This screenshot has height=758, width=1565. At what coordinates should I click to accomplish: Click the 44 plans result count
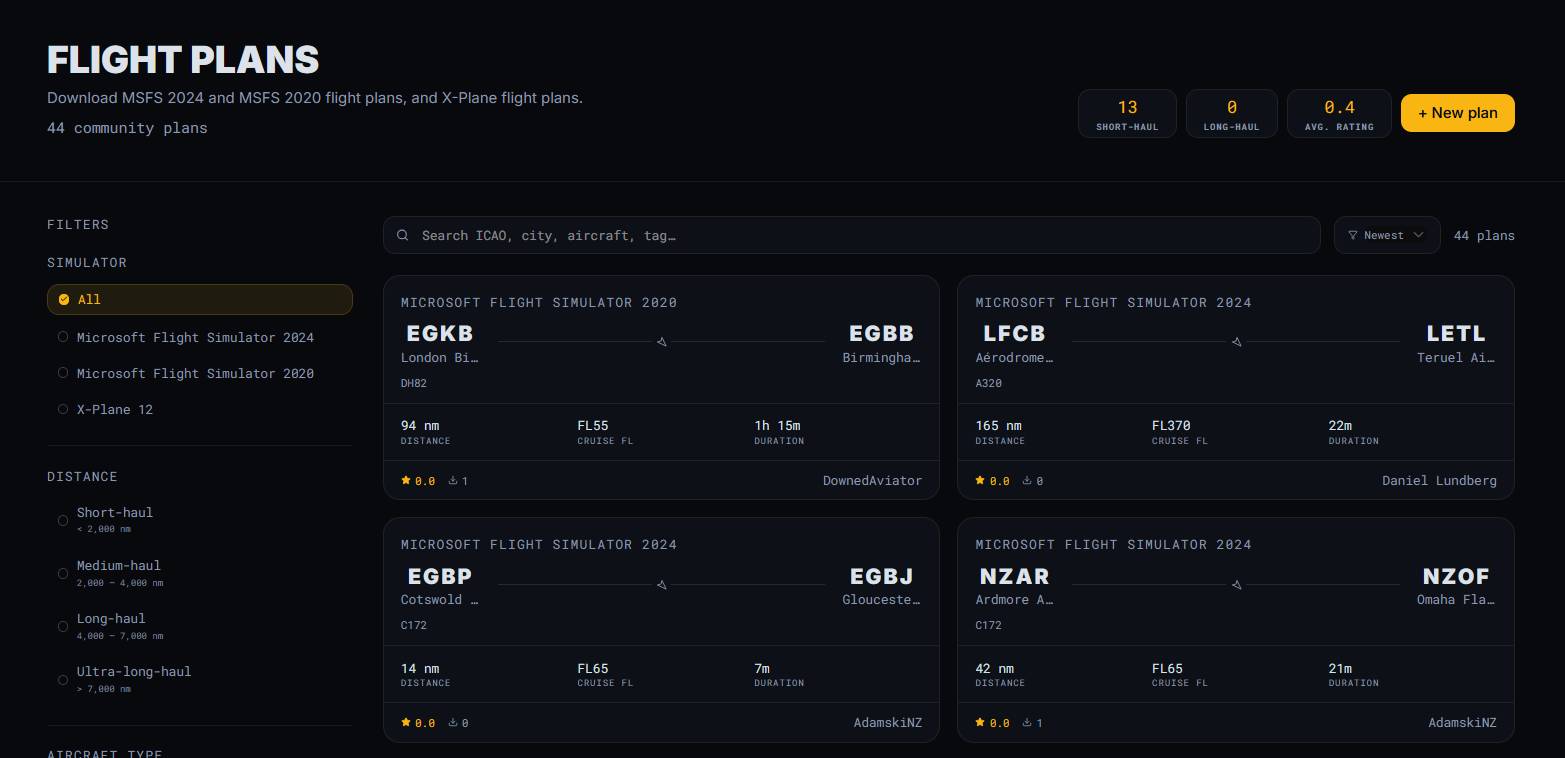click(1484, 235)
